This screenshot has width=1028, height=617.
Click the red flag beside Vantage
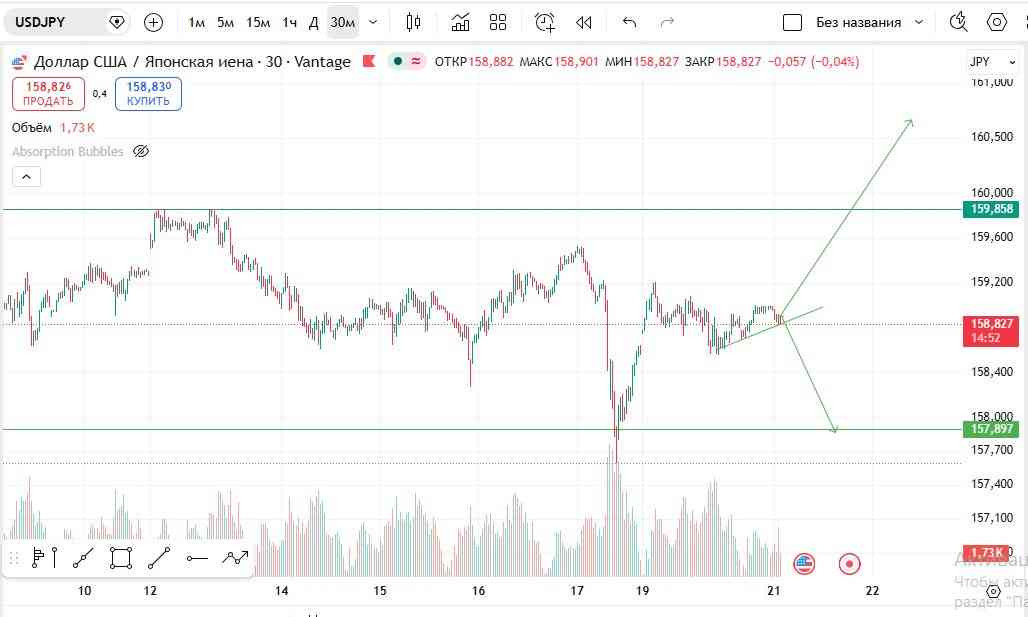point(369,61)
